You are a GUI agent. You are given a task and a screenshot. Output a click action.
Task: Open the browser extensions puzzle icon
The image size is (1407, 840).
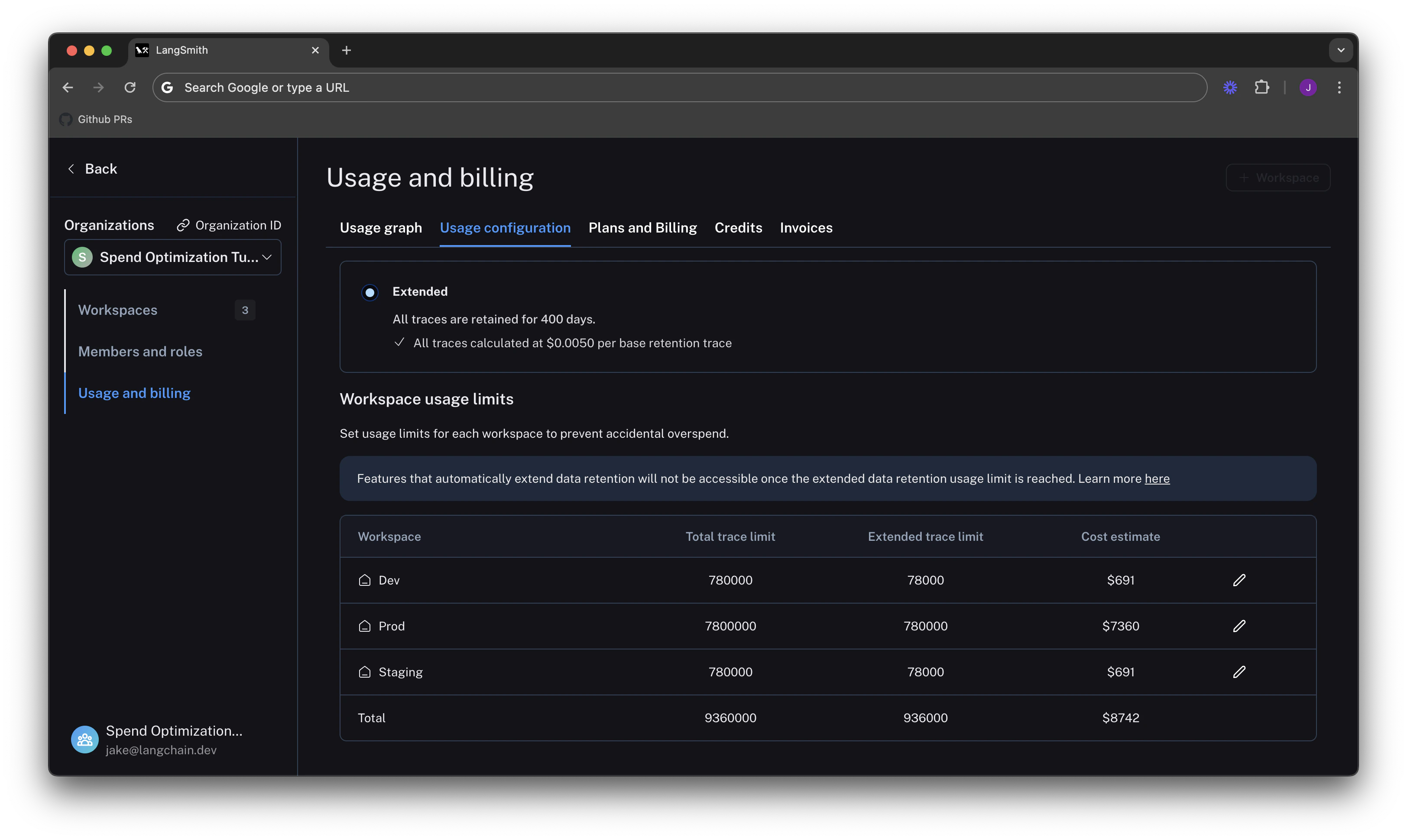[x=1261, y=87]
